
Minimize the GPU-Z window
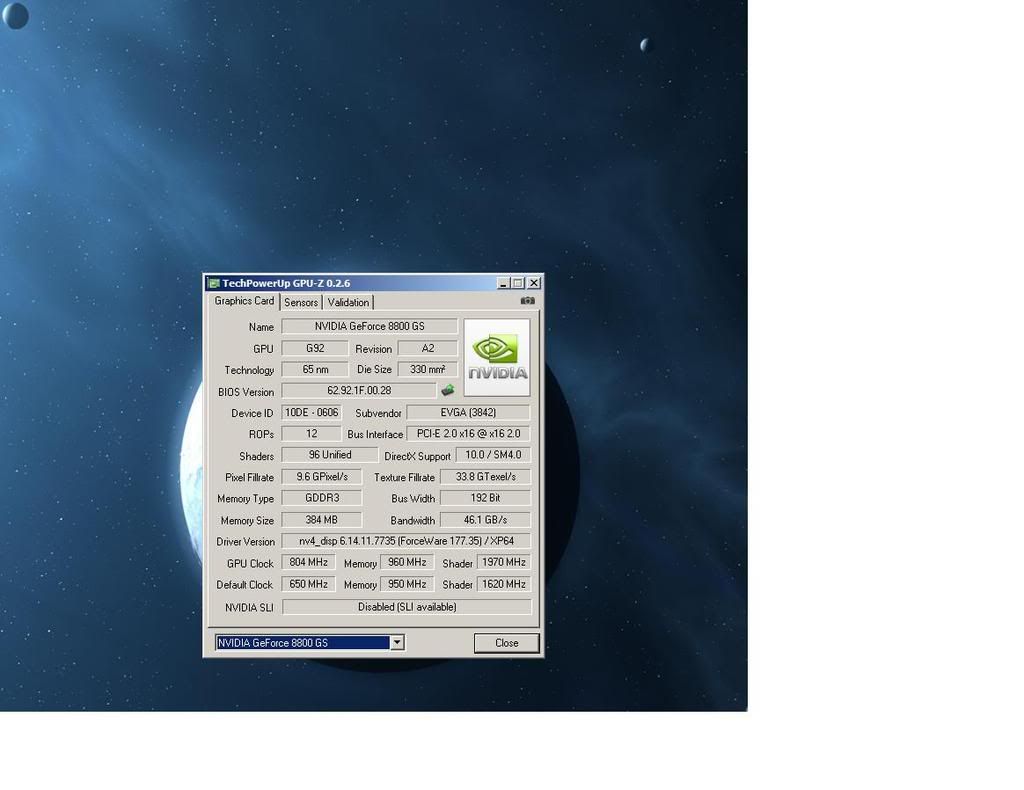pyautogui.click(x=503, y=284)
